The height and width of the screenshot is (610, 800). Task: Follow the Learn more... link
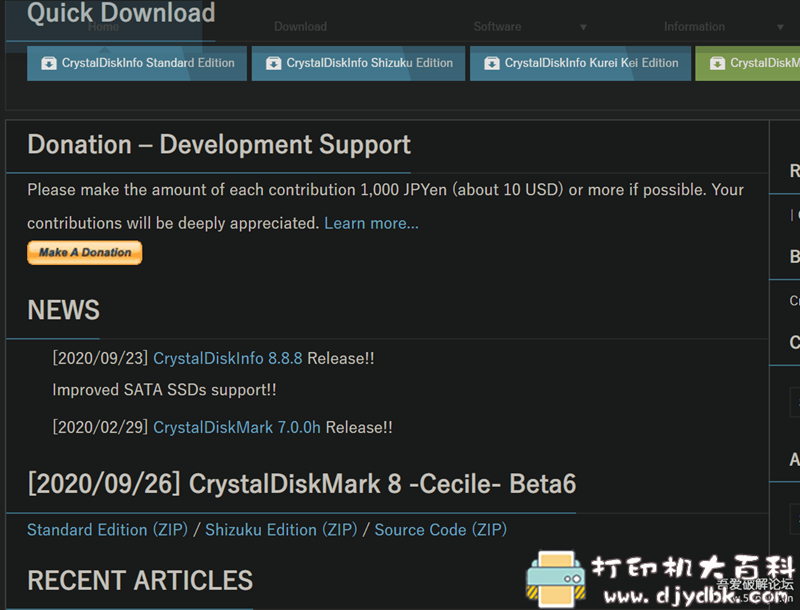[371, 223]
